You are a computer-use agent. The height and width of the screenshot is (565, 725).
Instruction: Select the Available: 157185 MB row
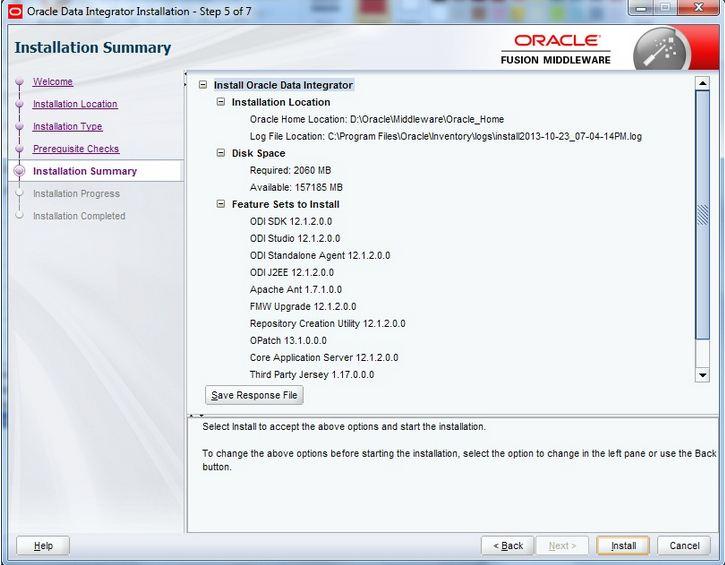click(296, 188)
